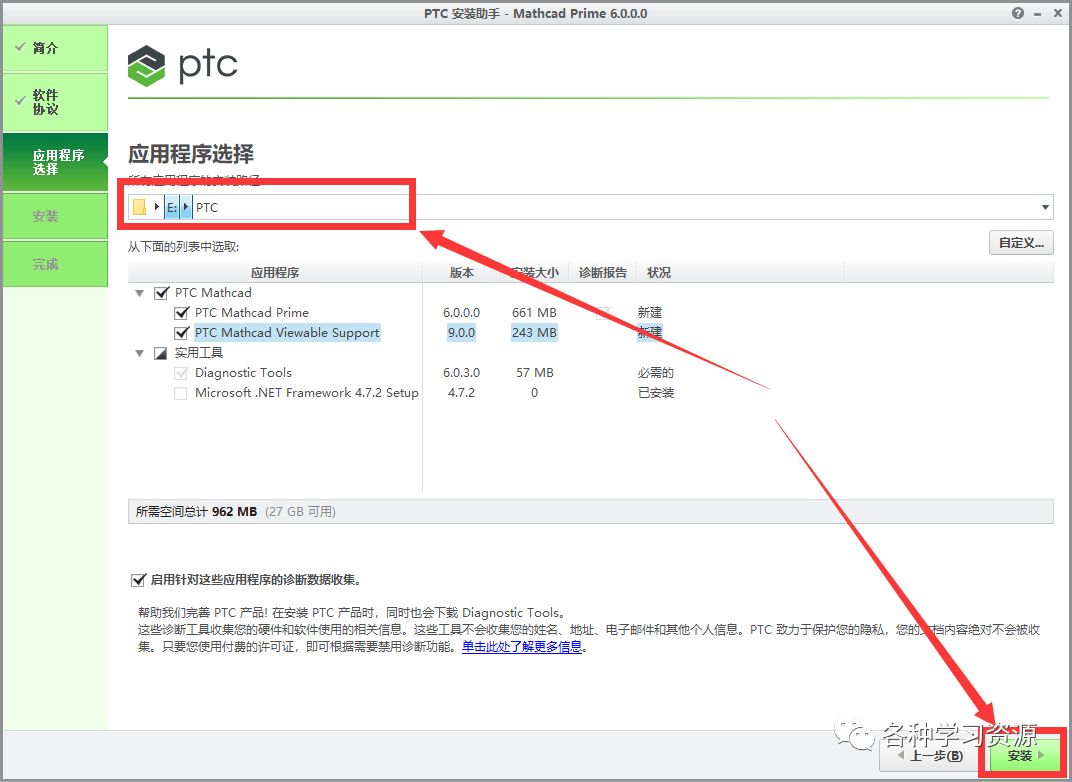1072x782 pixels.
Task: Click the PTC Mathcad group label
Action: [x=213, y=293]
